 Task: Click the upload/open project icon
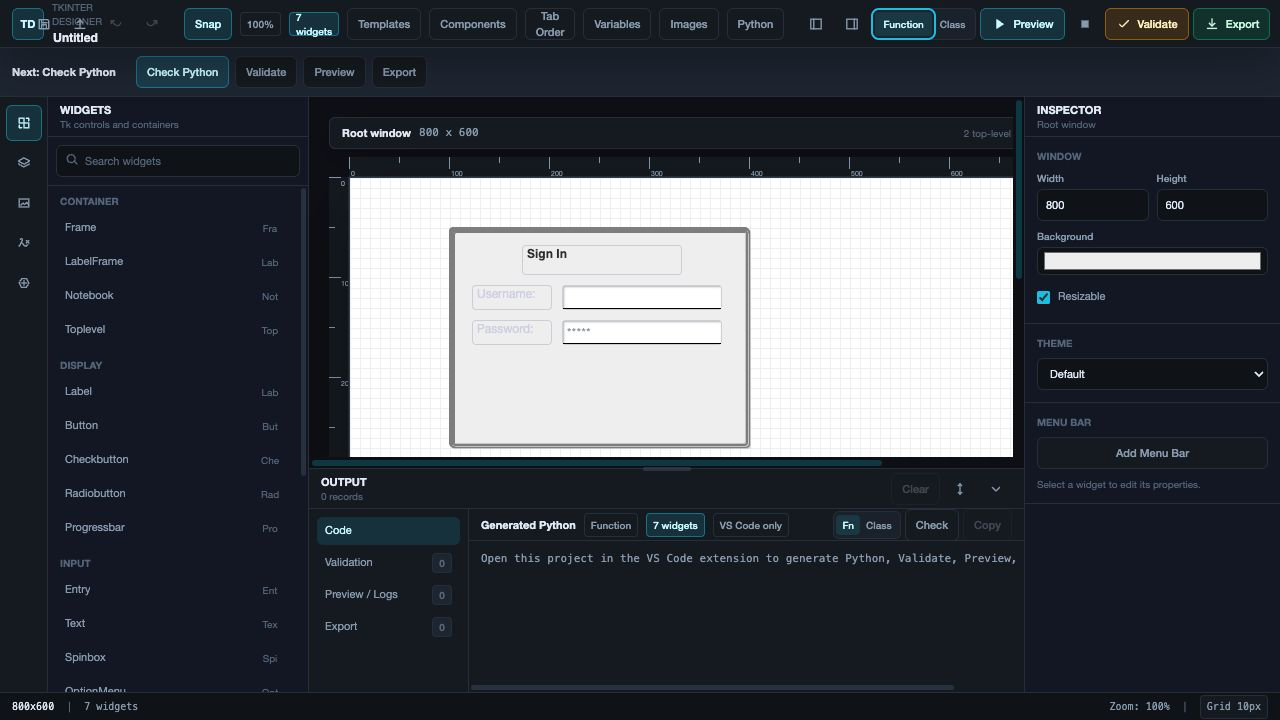[x=80, y=23]
